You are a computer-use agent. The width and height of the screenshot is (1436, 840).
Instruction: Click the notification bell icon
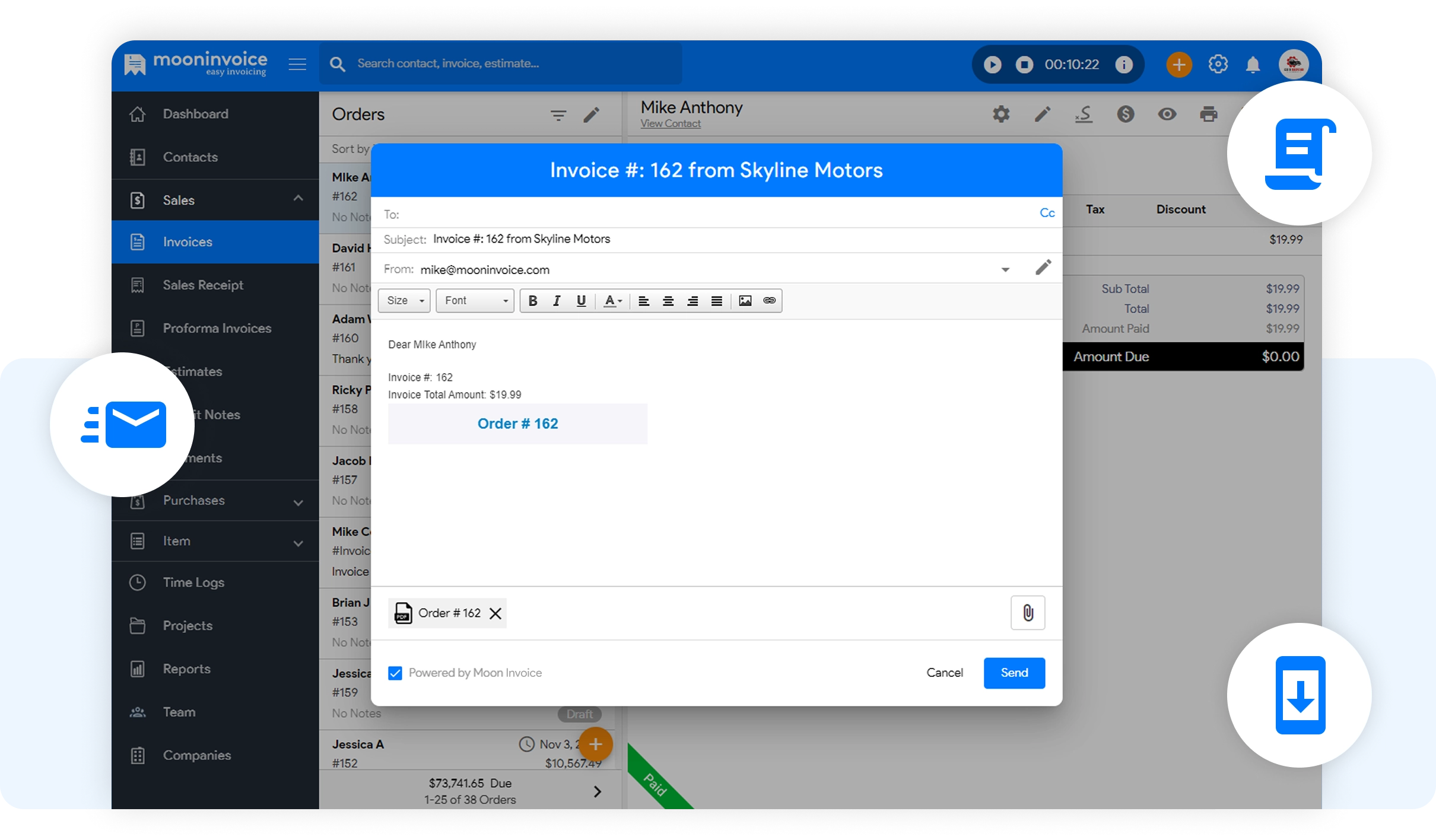(1253, 64)
